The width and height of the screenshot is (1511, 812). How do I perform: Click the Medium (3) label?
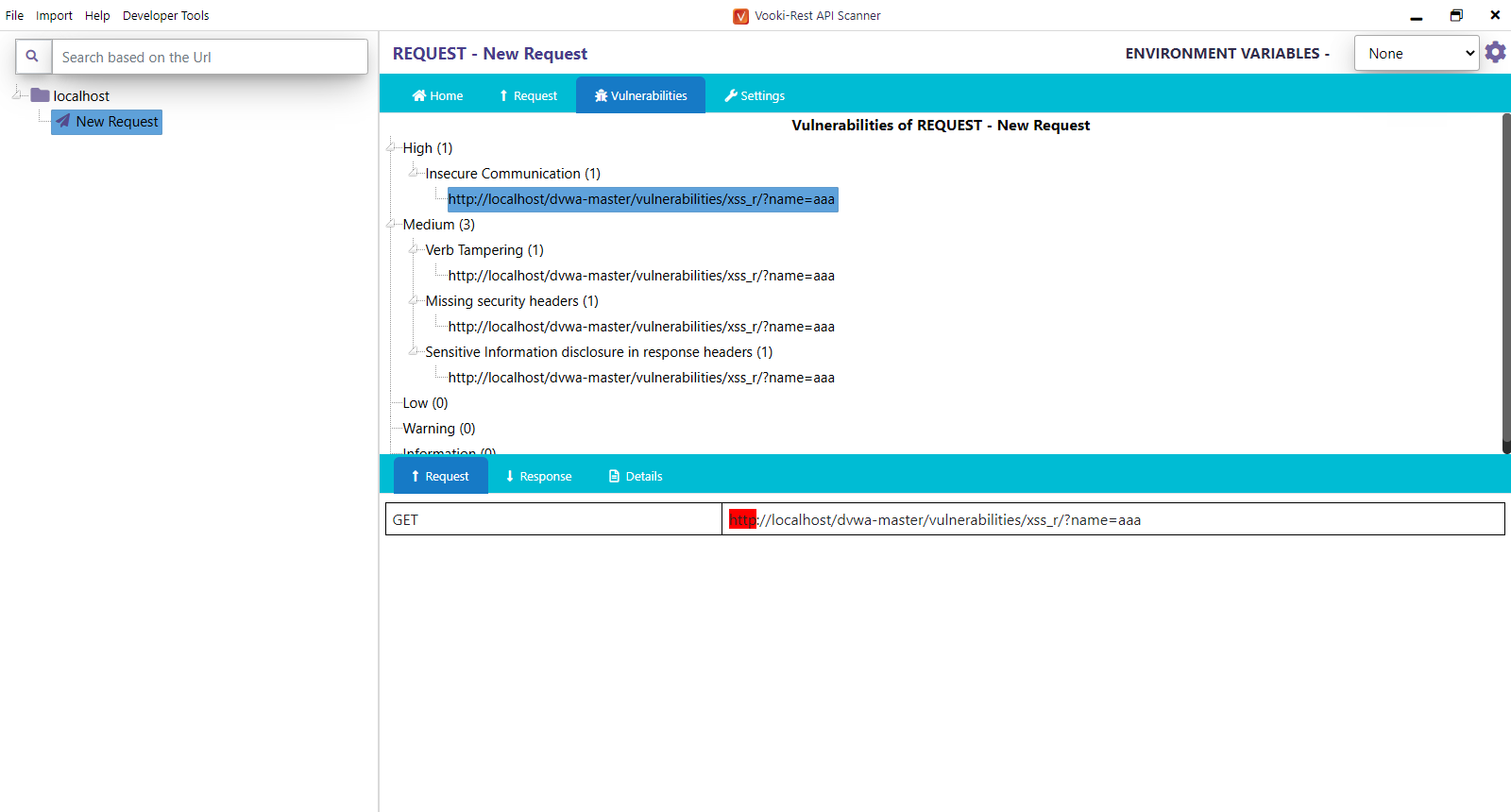point(439,225)
